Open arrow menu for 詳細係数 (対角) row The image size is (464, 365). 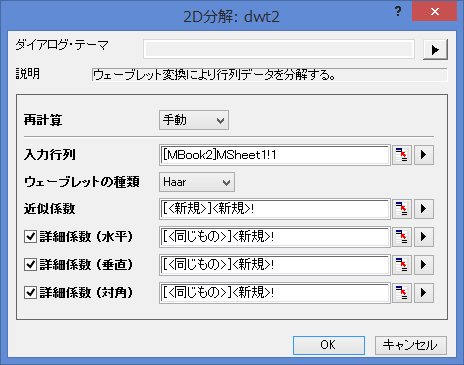424,293
